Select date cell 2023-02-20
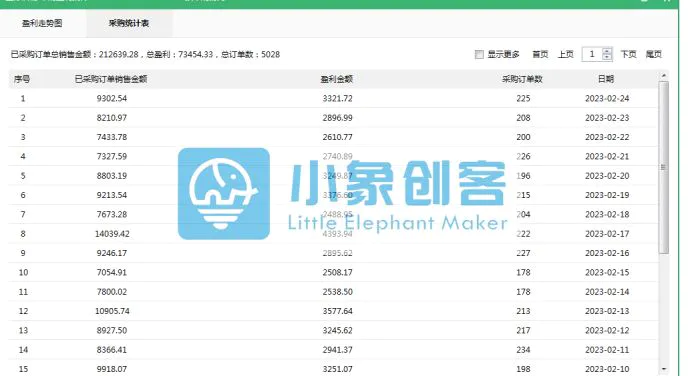700x376 pixels. pyautogui.click(x=607, y=176)
